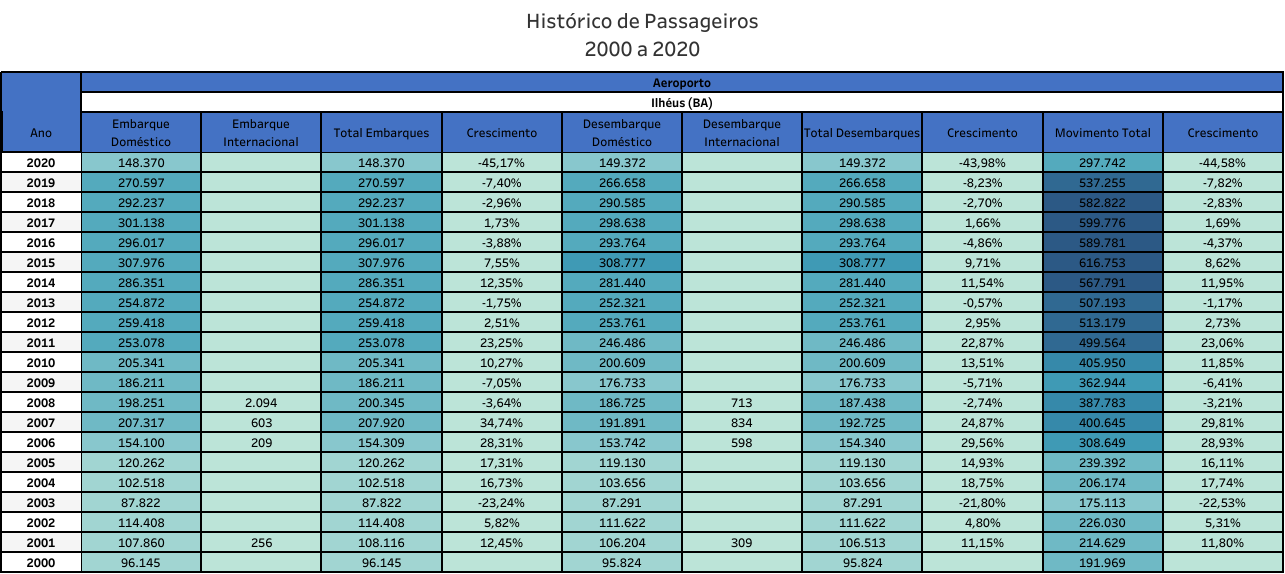This screenshot has width=1285, height=574.
Task: Click the Histórico de Passageiros title
Action: [x=642, y=21]
